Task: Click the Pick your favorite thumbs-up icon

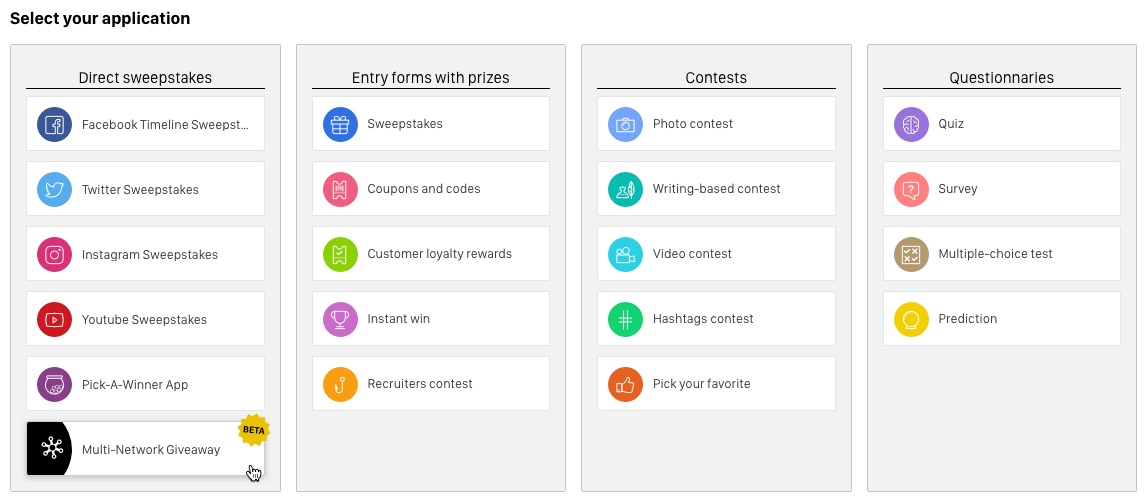Action: [x=626, y=384]
